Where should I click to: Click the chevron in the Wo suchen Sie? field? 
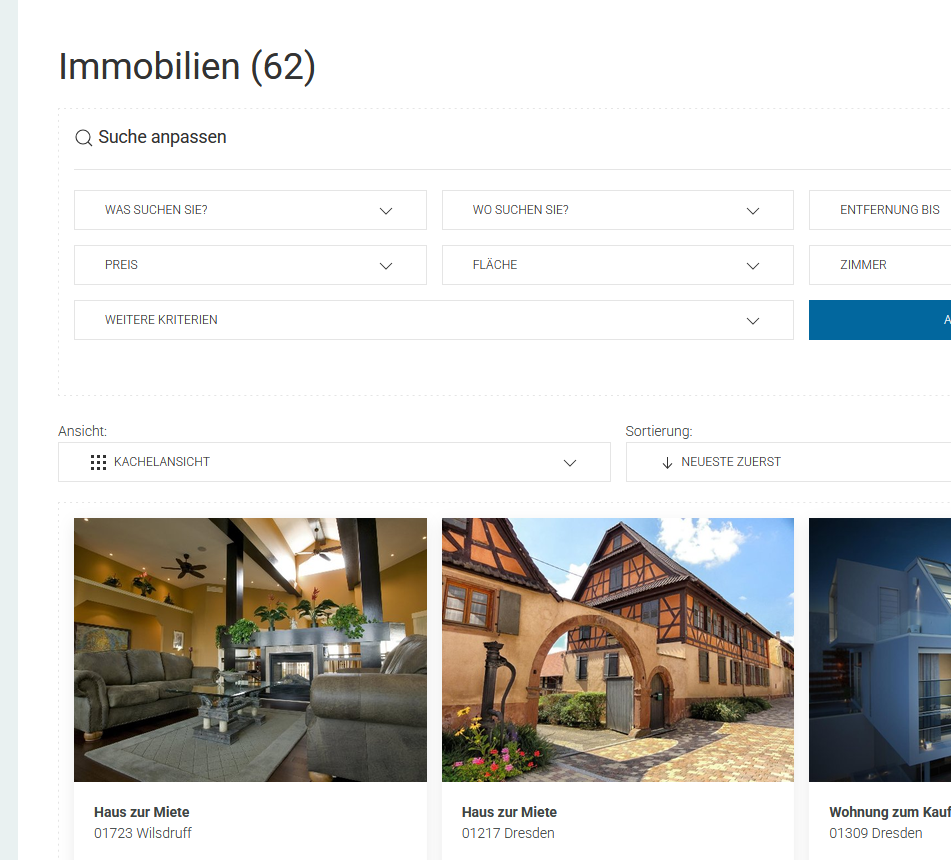[x=753, y=211]
